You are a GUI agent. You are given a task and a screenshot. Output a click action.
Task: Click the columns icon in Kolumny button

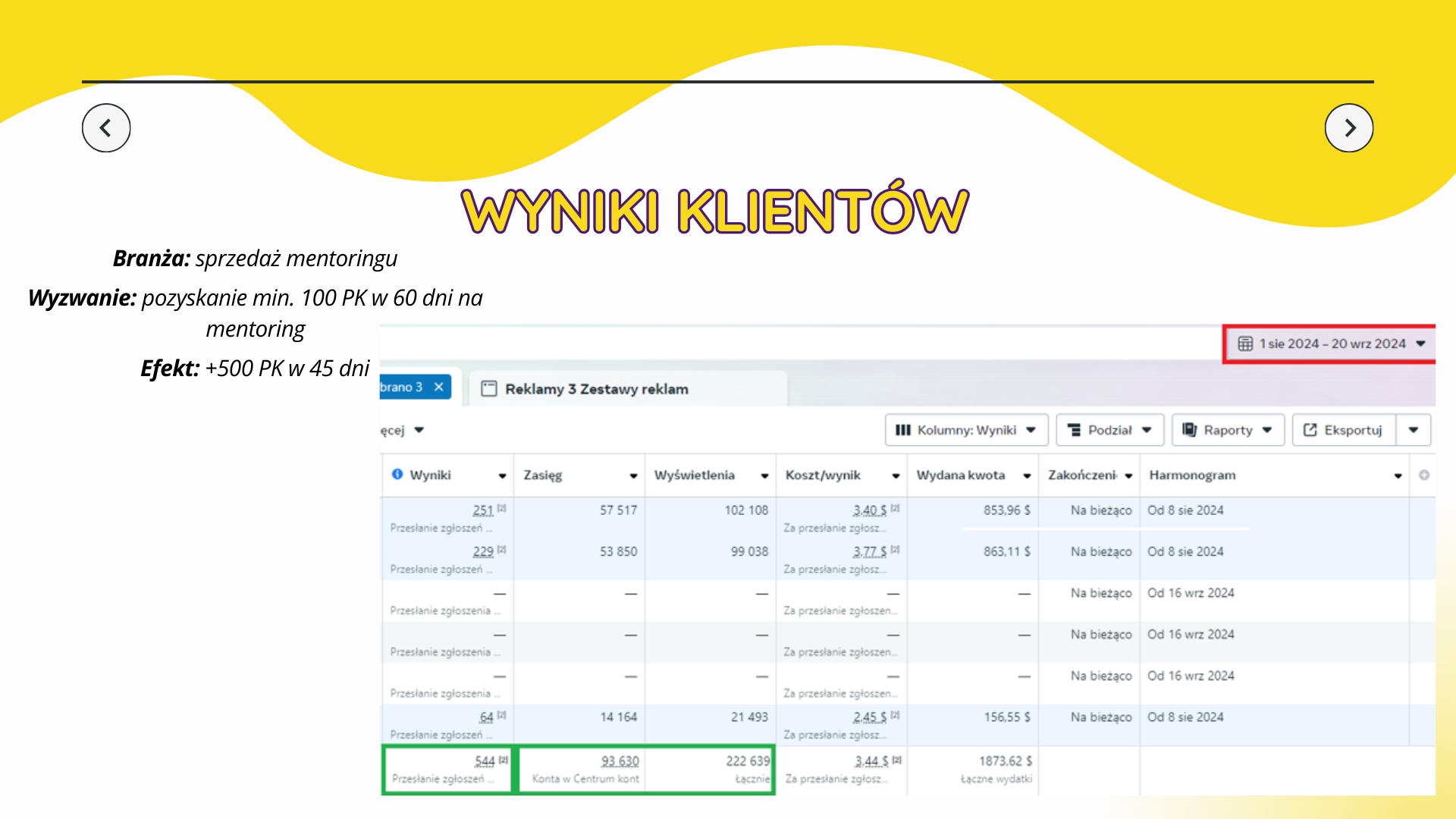click(x=902, y=430)
